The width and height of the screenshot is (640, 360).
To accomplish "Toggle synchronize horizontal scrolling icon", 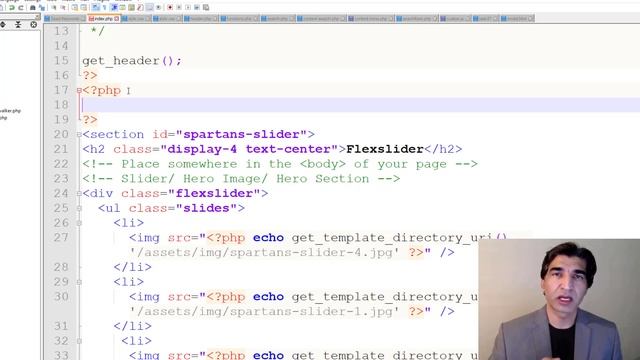I will 84,7.
